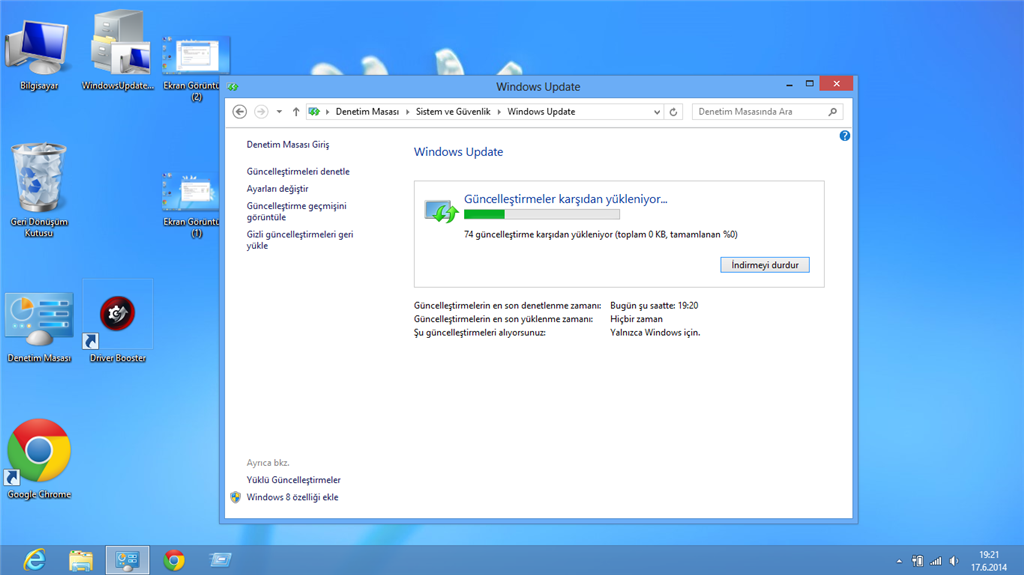Select Denetim Masası in the breadcrumb

click(x=367, y=112)
